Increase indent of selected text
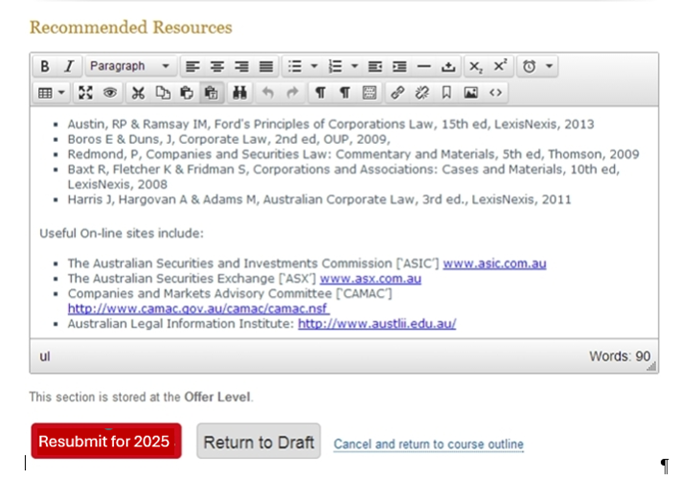Screen dimensions: 680x480 399,66
